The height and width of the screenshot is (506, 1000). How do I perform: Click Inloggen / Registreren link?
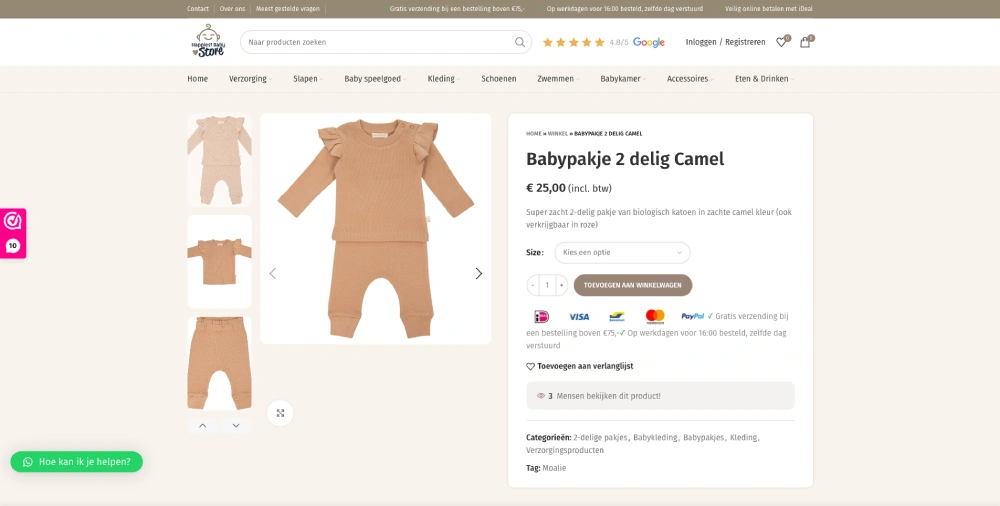725,42
